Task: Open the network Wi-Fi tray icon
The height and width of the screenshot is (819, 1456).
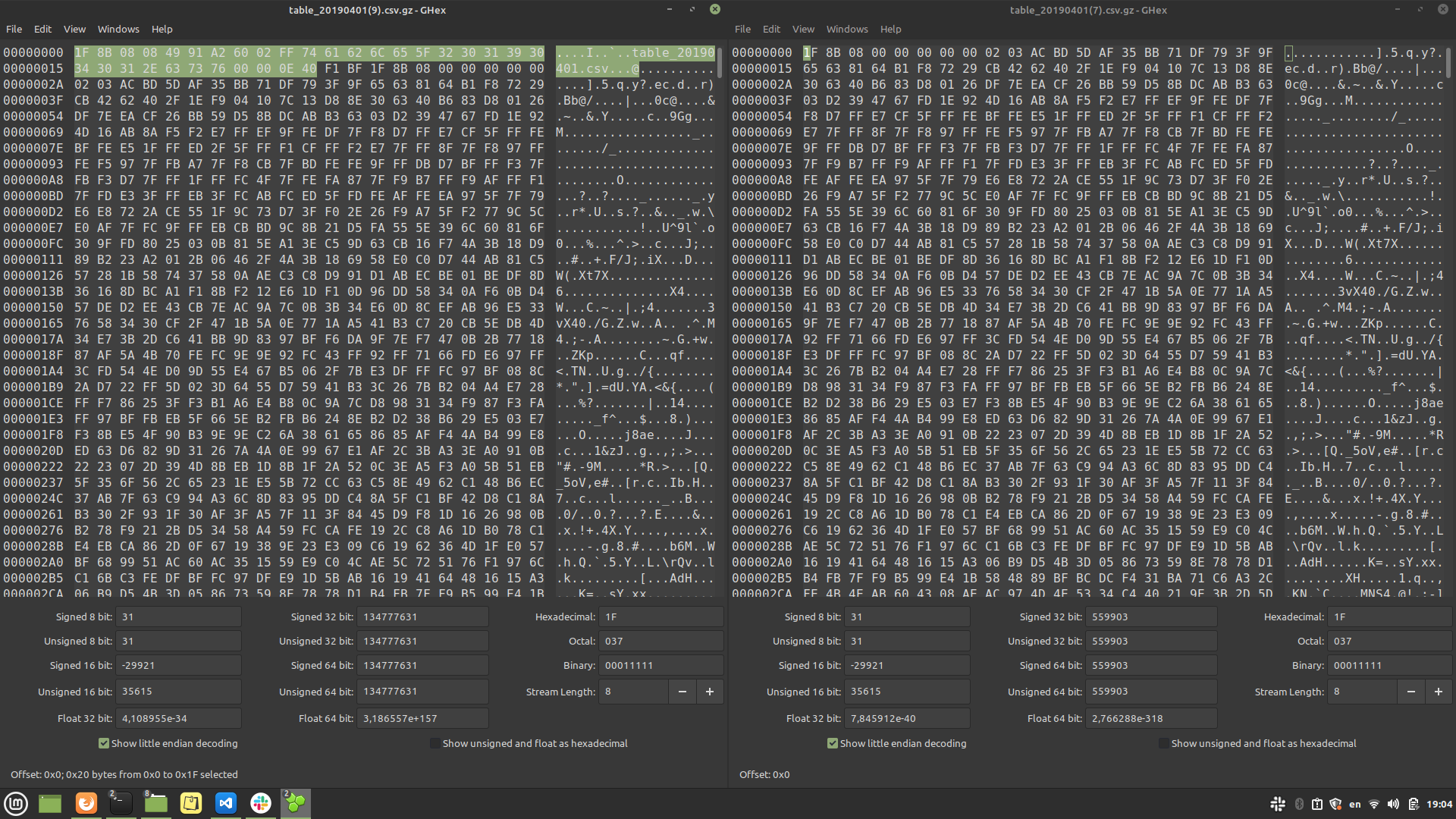Action: (x=1374, y=804)
